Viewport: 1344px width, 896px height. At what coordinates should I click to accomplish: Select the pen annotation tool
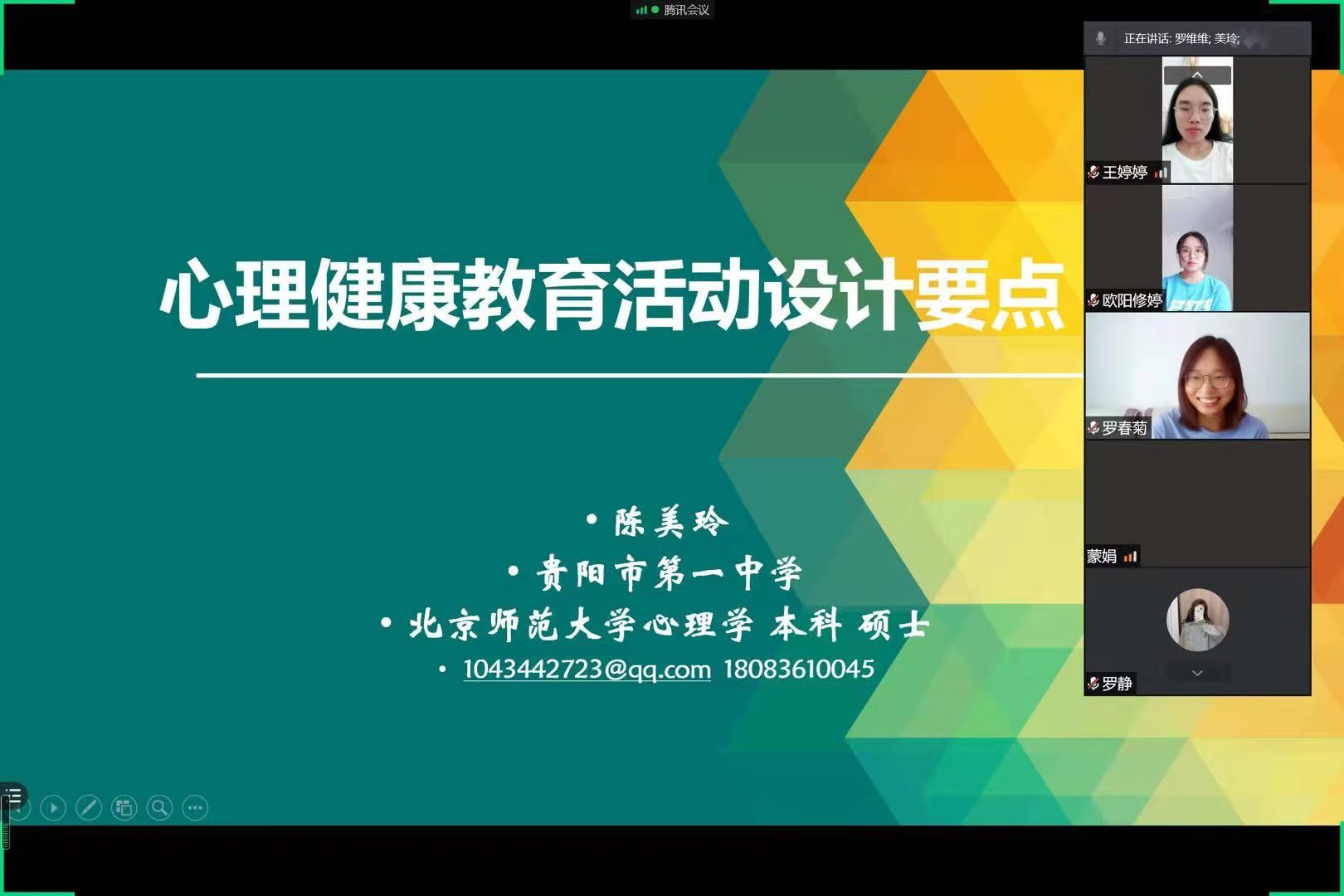click(x=89, y=807)
